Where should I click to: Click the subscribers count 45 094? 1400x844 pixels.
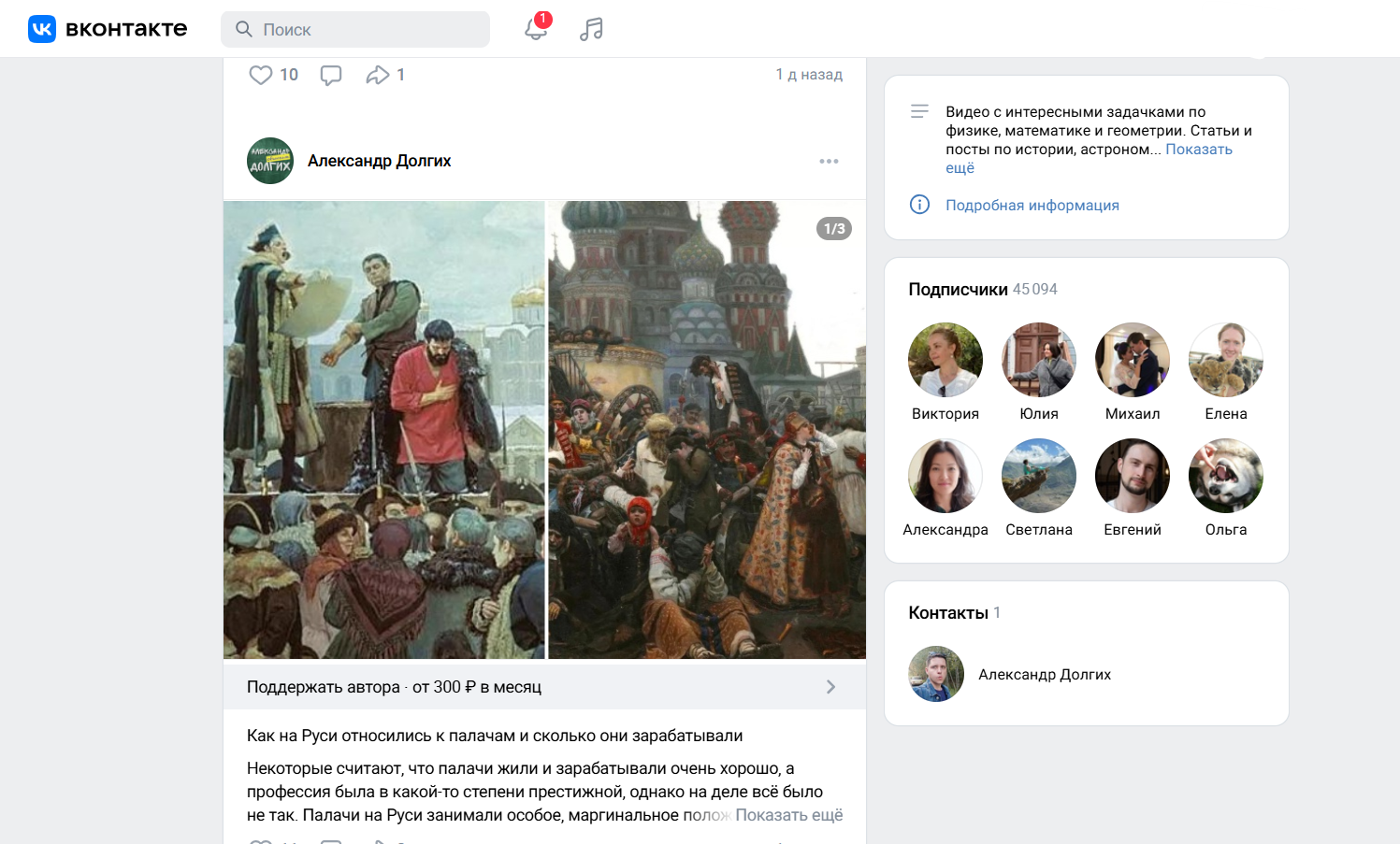pyautogui.click(x=1035, y=290)
